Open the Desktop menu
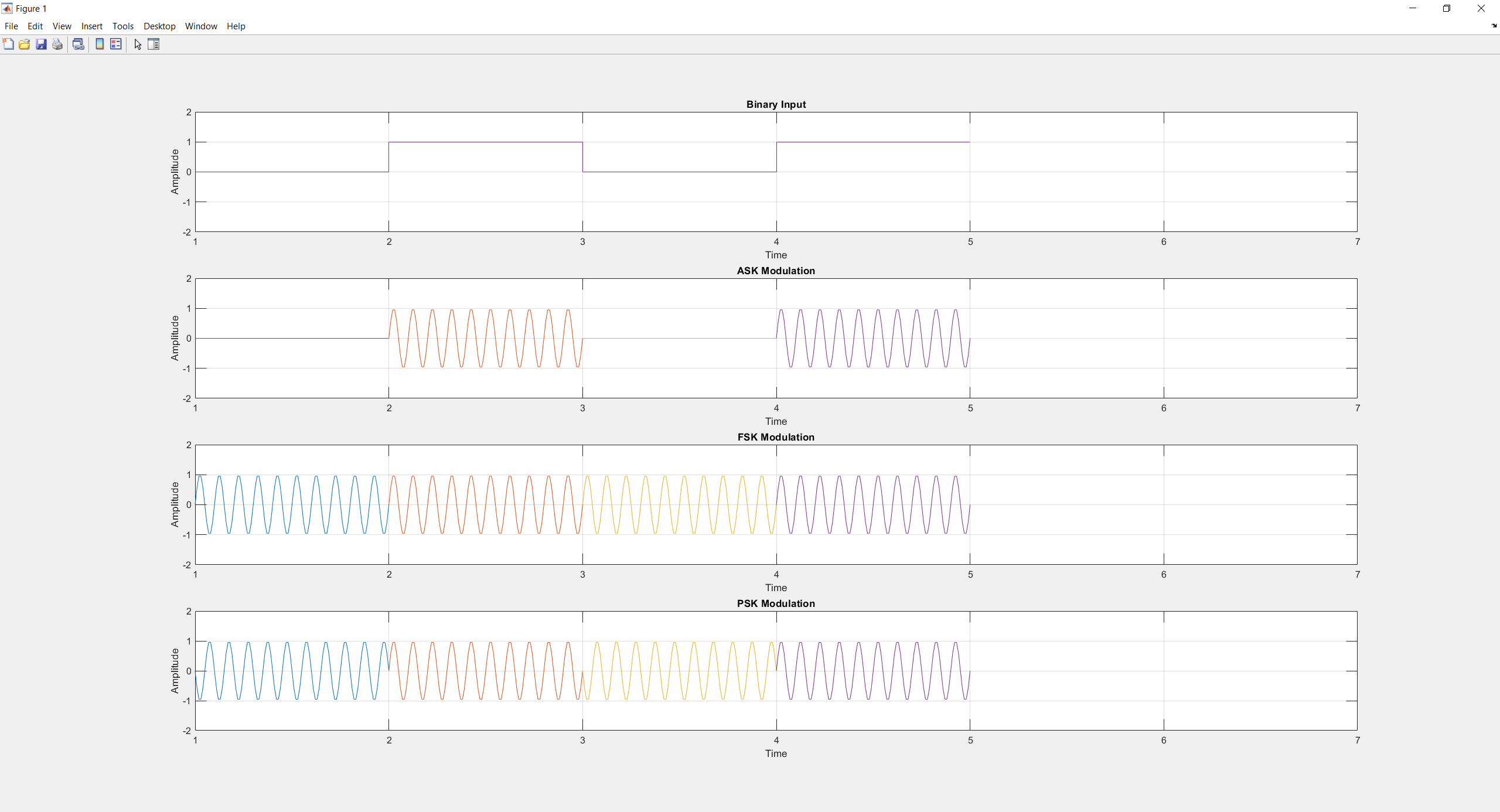 click(x=159, y=26)
